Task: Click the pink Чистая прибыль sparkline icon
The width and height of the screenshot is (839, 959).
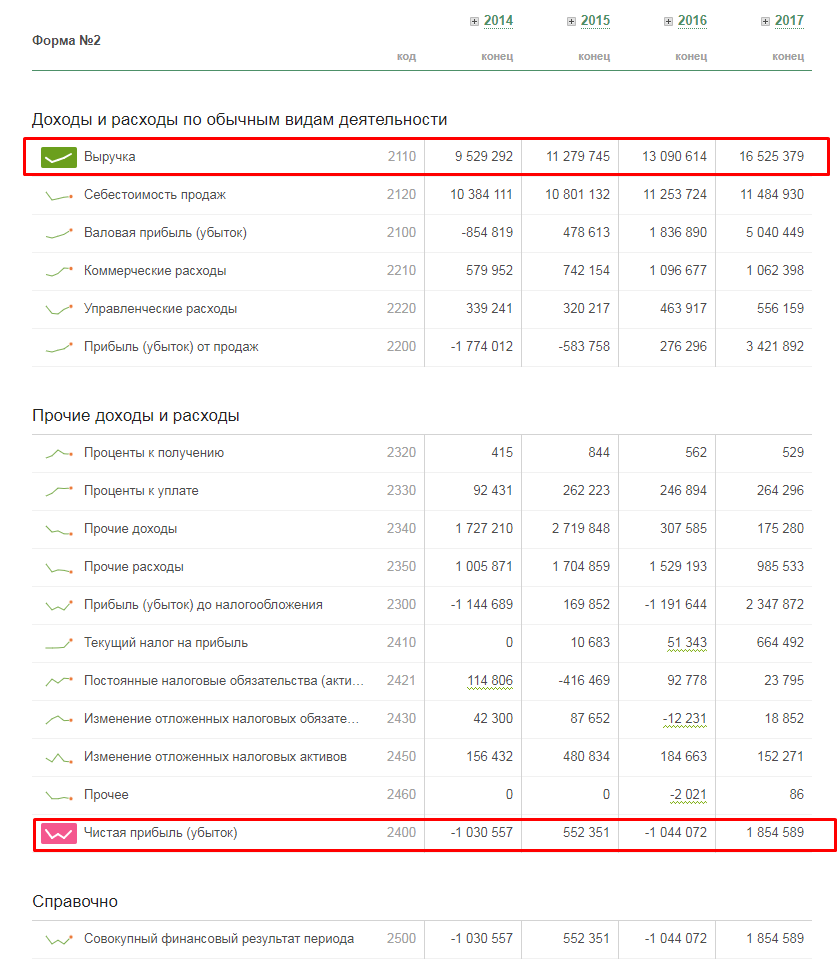Action: tap(59, 832)
